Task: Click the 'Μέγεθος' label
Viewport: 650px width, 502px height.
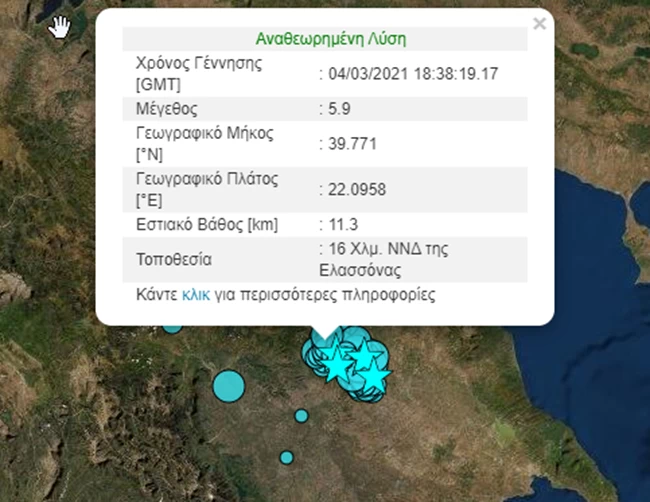Action: click(x=167, y=109)
